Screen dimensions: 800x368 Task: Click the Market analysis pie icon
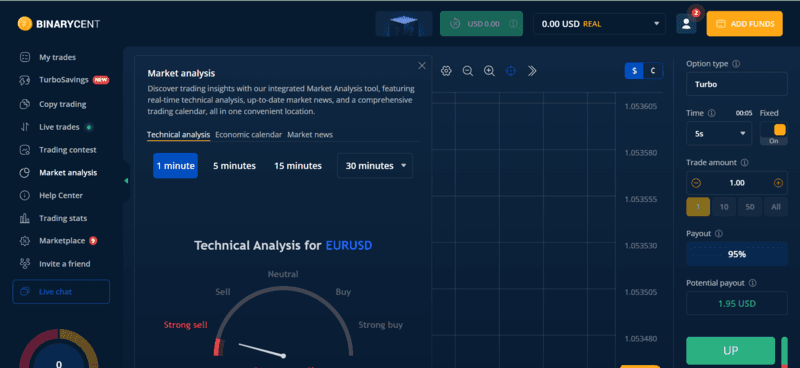24,173
